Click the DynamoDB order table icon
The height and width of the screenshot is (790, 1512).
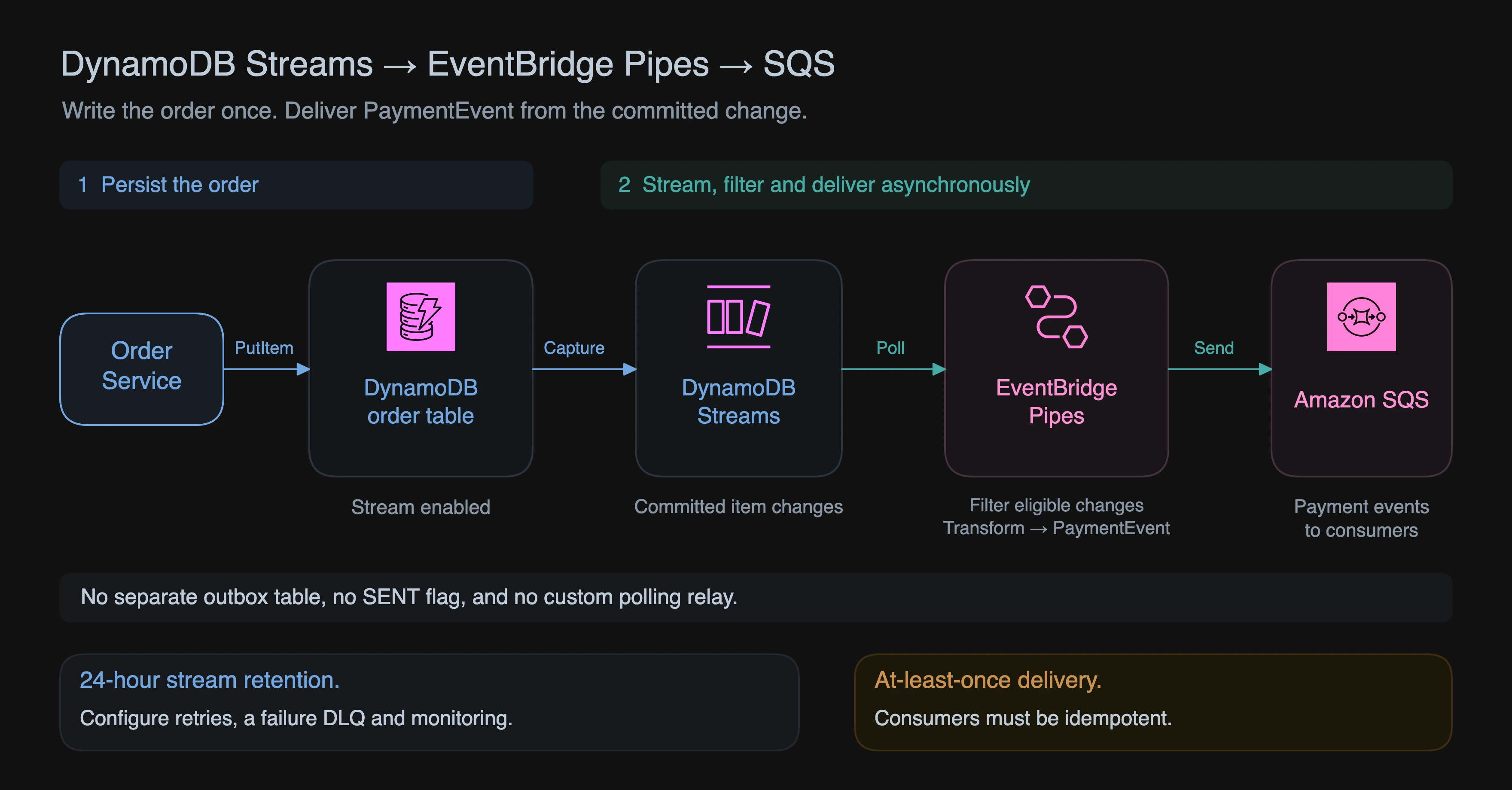click(420, 317)
